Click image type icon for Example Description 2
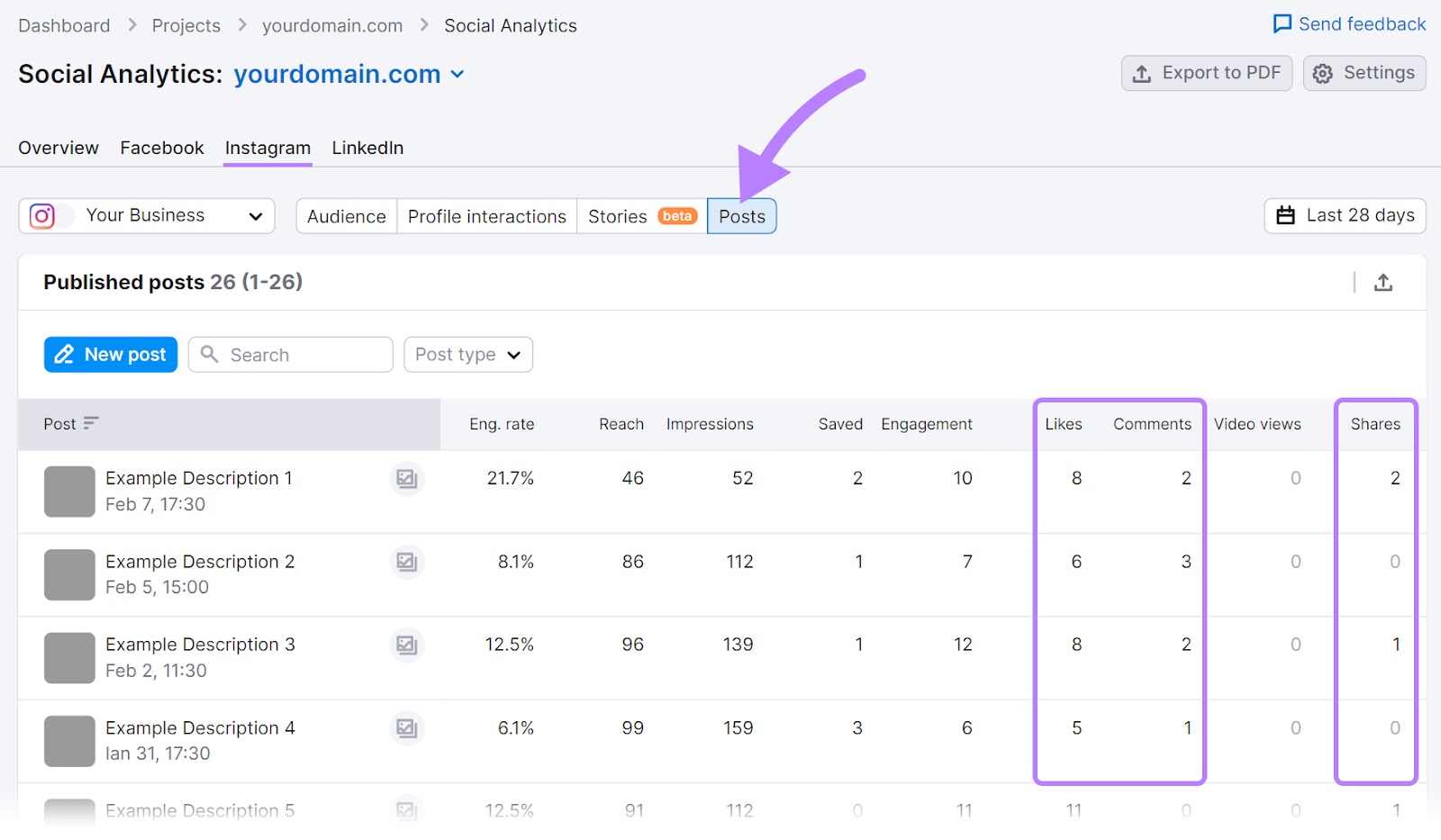The image size is (1441, 840). pyautogui.click(x=407, y=562)
